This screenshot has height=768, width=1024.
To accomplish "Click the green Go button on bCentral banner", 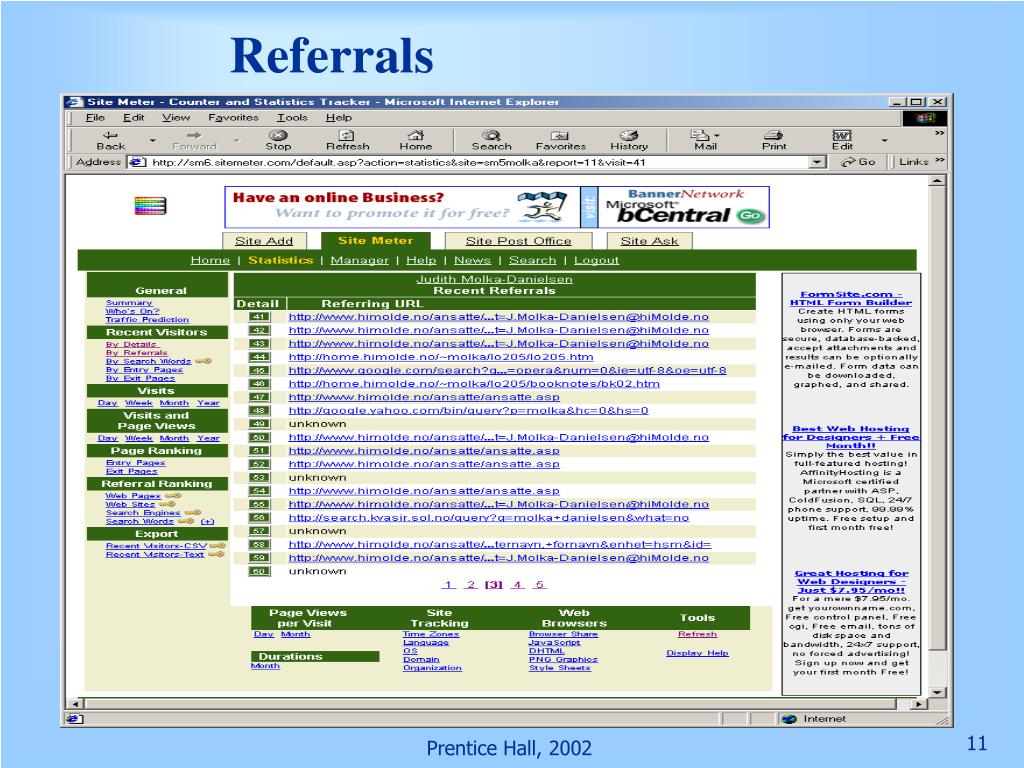I will pos(750,216).
